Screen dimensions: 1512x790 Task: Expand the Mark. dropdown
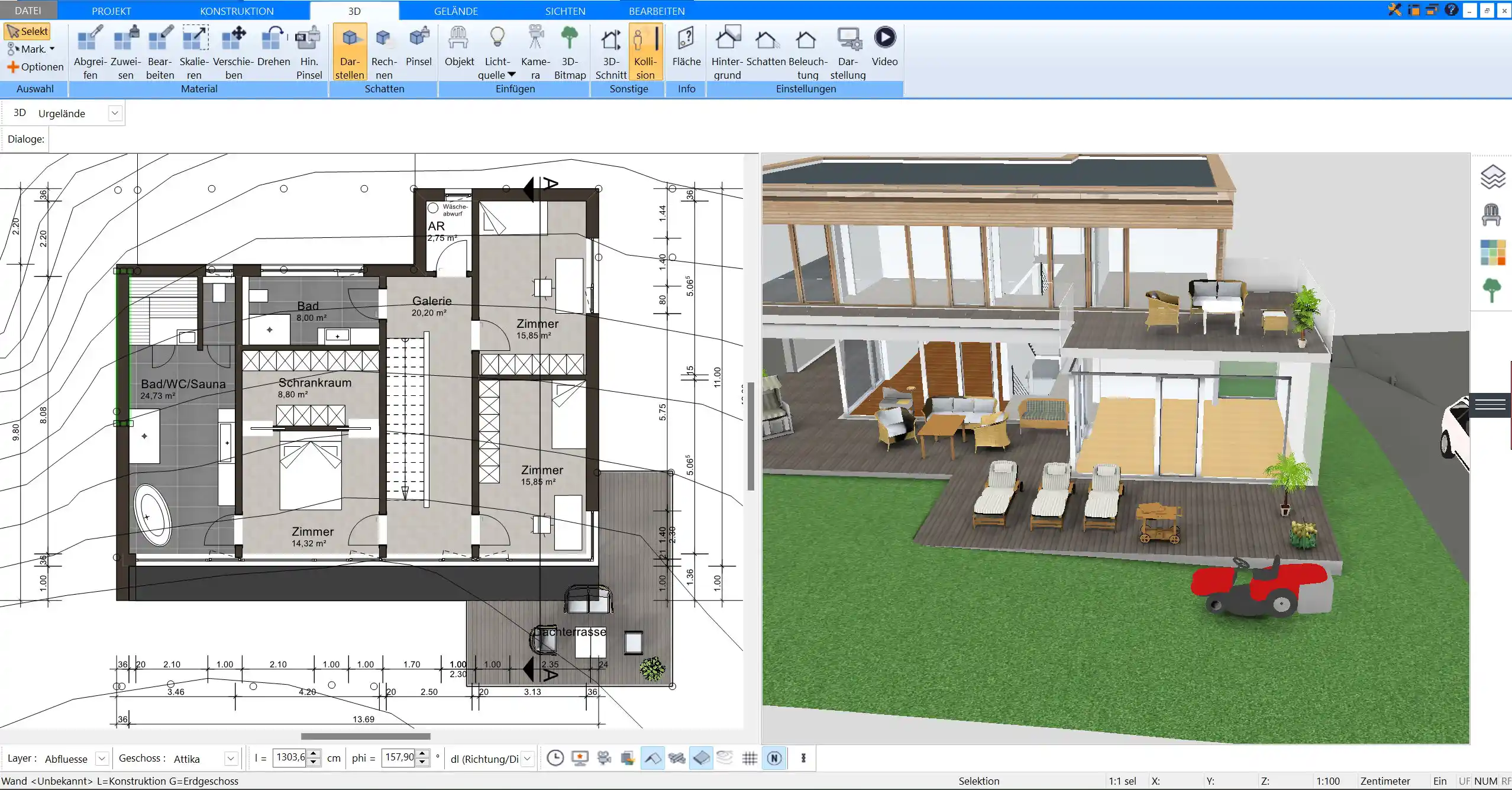click(52, 49)
